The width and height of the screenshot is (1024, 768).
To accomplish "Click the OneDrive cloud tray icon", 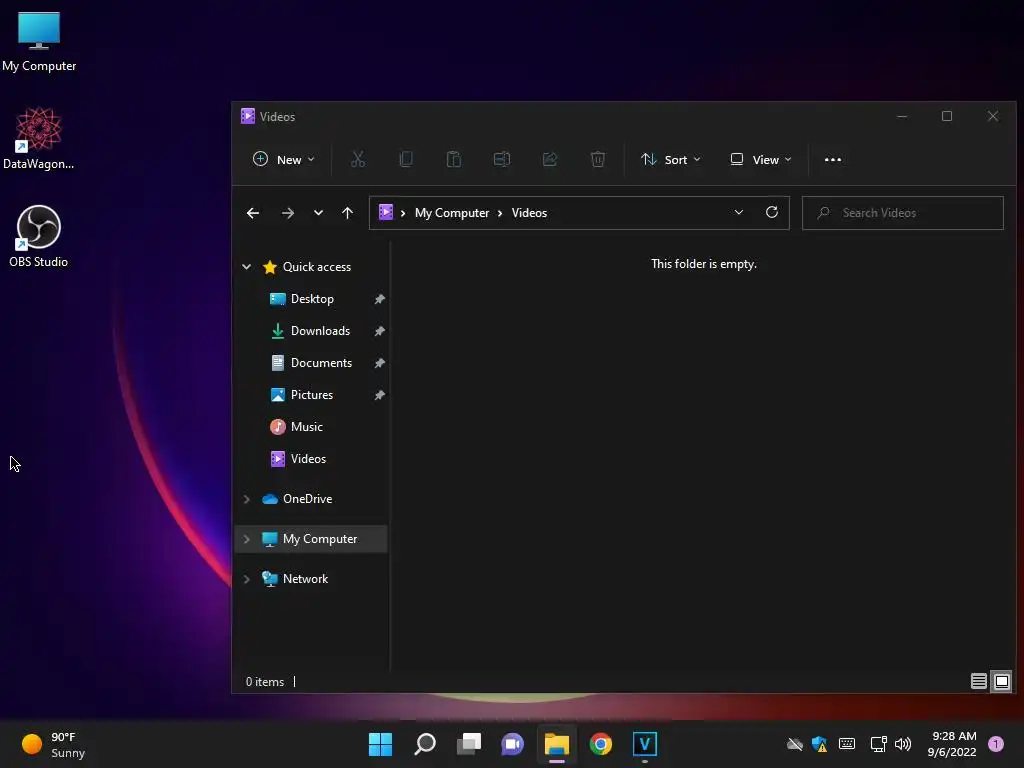I will pyautogui.click(x=795, y=744).
